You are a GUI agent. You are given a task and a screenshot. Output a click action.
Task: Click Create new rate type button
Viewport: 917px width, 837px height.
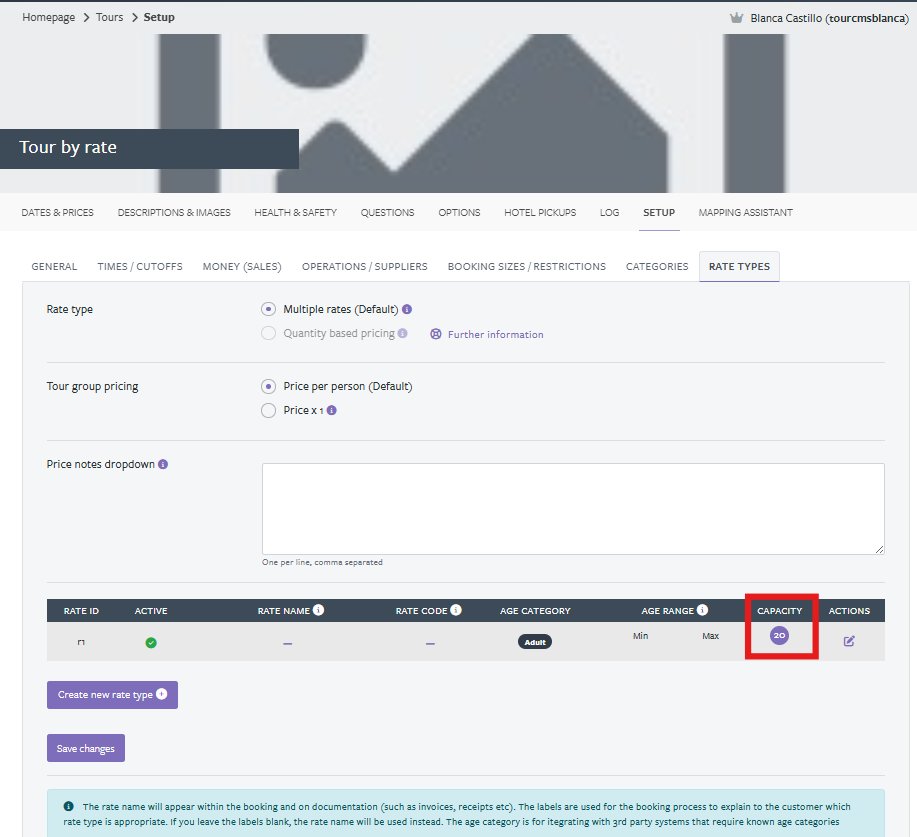click(112, 694)
